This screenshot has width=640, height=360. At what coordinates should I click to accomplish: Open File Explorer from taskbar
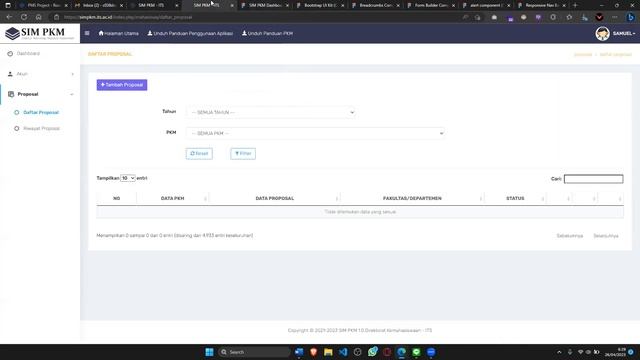pos(328,352)
